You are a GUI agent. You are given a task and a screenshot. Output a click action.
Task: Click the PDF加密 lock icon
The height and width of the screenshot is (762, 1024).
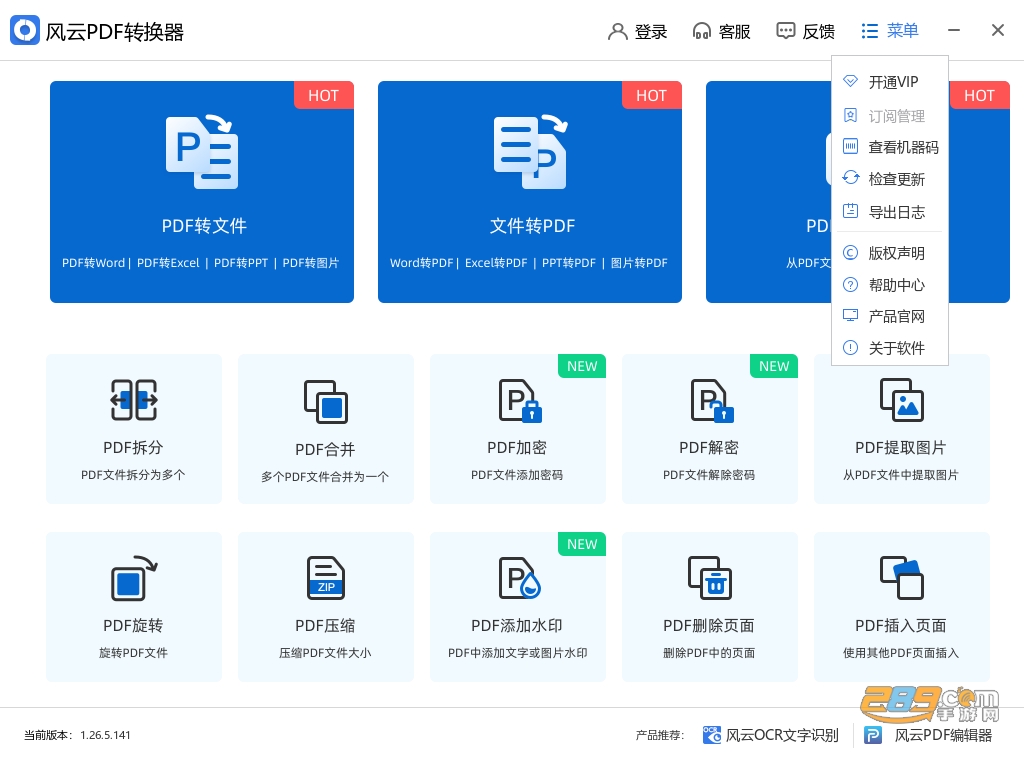tap(520, 400)
